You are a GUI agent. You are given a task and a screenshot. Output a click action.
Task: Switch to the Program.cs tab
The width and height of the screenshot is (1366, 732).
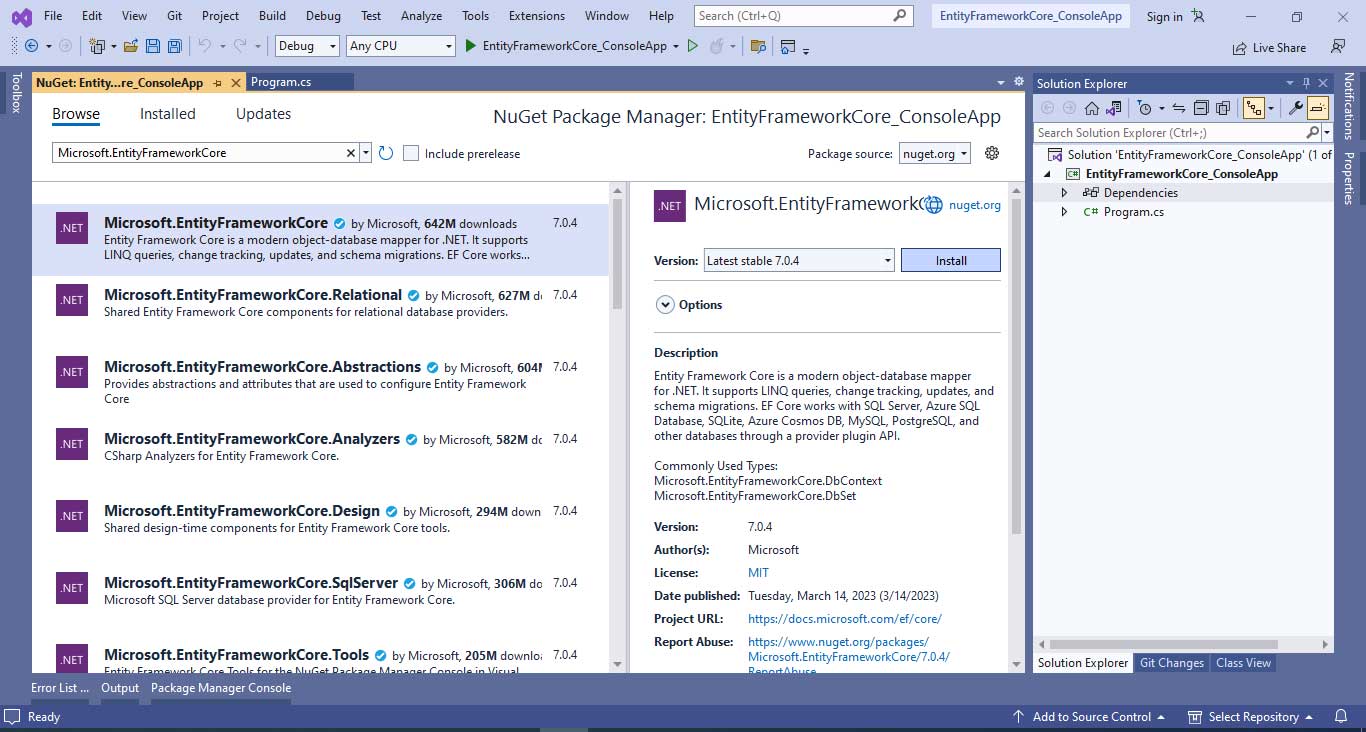pos(299,81)
